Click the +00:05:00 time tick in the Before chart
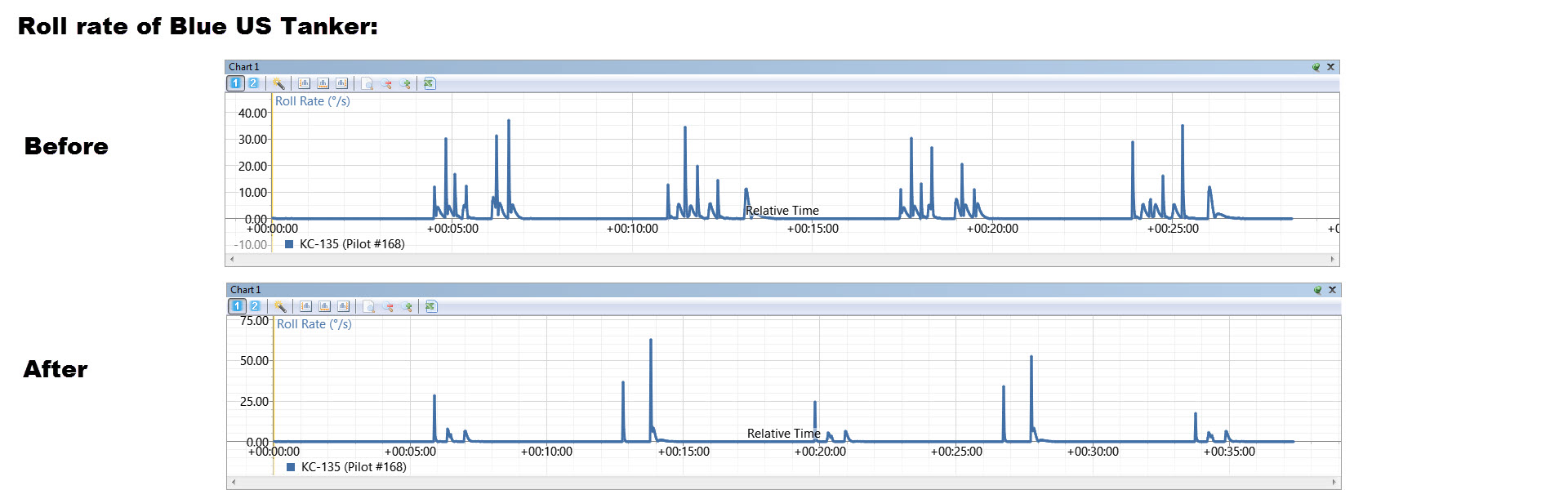Screen dimensions: 1568x490 452,229
